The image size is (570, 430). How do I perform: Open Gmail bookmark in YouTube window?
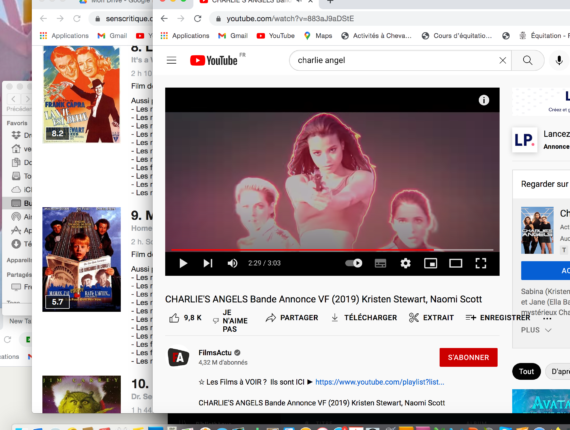click(233, 36)
